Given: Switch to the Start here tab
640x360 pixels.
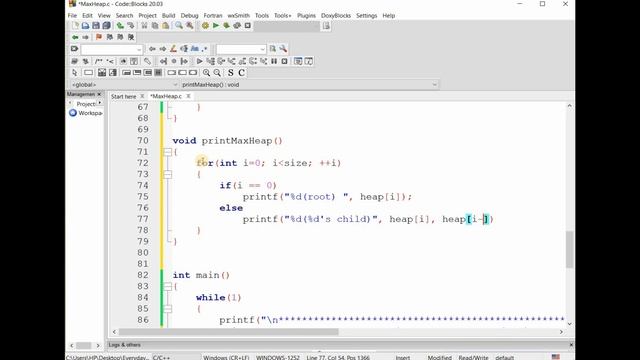Looking at the screenshot, I should pyautogui.click(x=124, y=96).
